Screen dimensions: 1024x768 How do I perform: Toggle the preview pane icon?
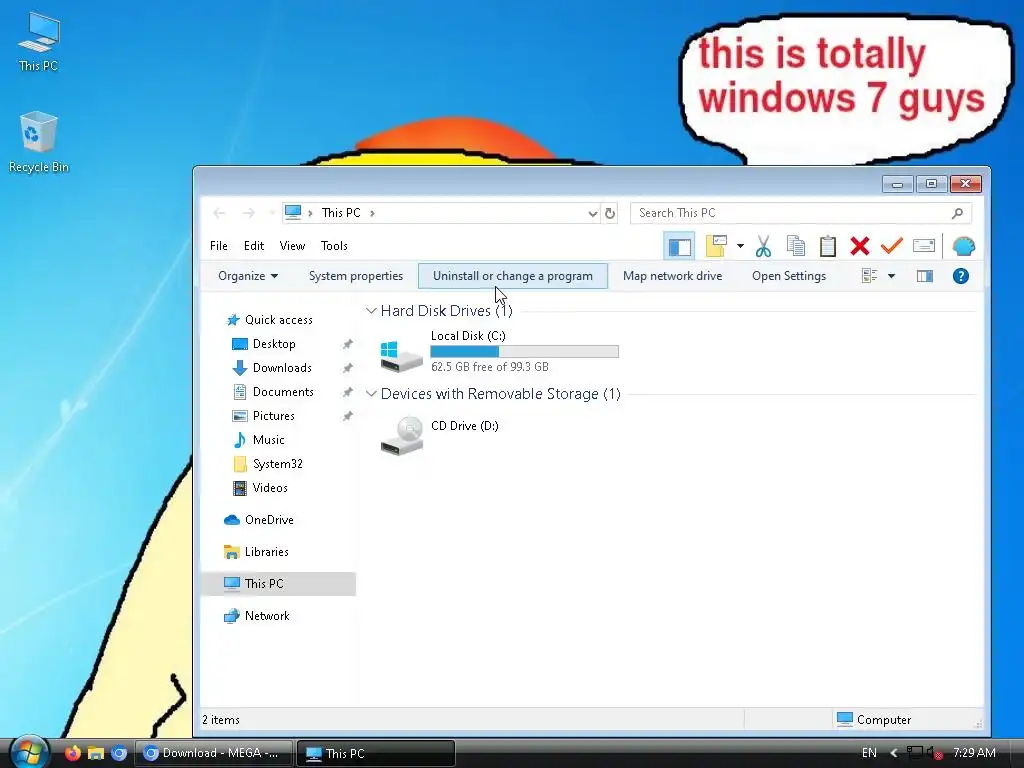[925, 276]
